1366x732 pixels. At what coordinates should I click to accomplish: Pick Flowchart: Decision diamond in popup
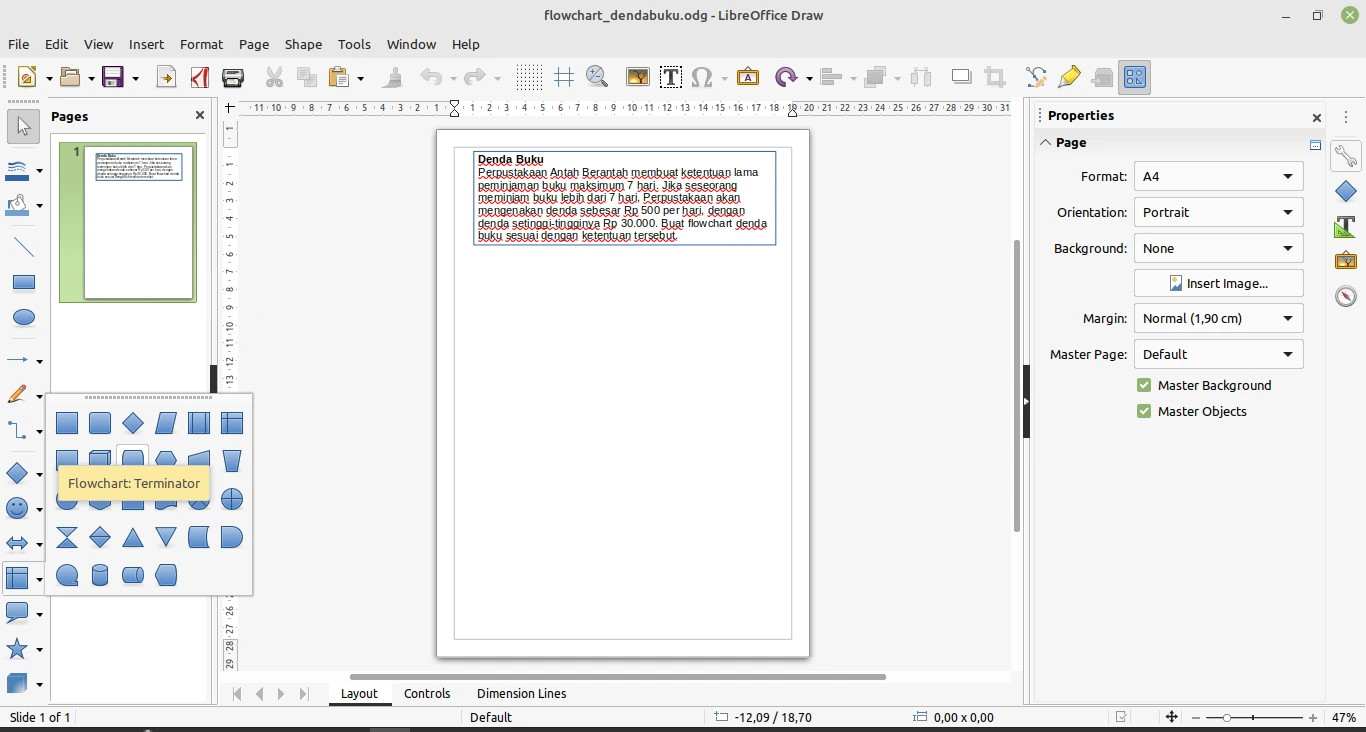(133, 423)
